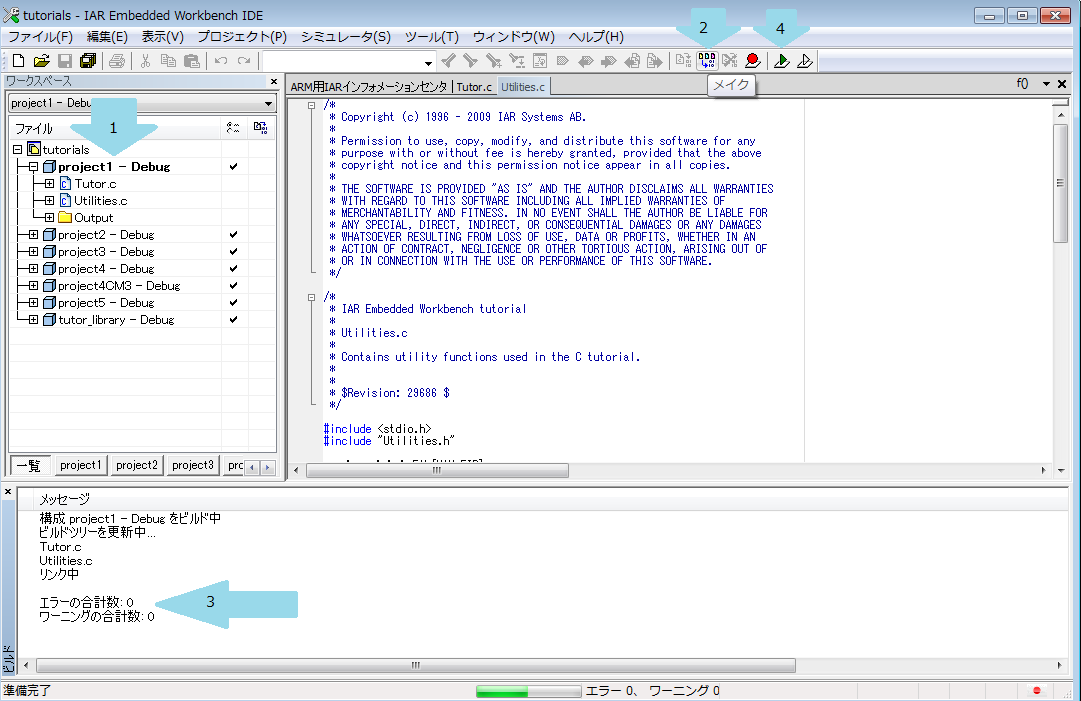
Task: Click the New Document toolbar icon
Action: pyautogui.click(x=17, y=61)
